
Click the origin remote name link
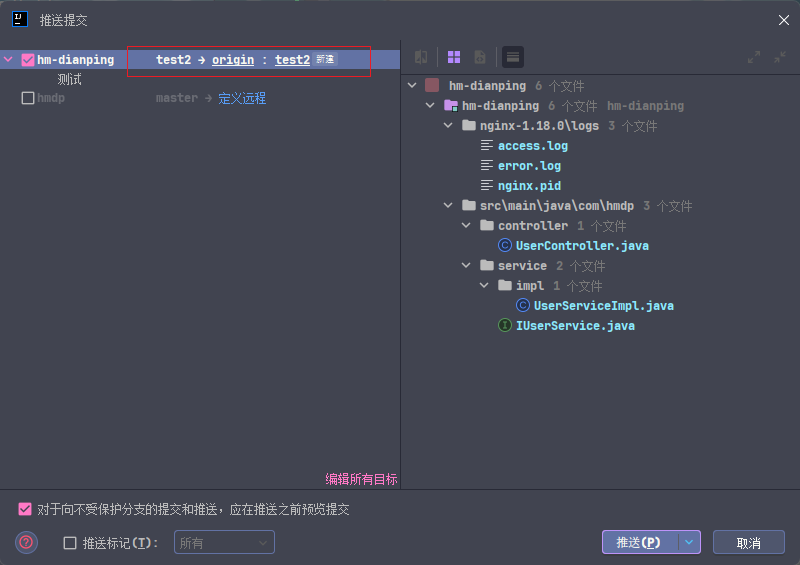[233, 60]
